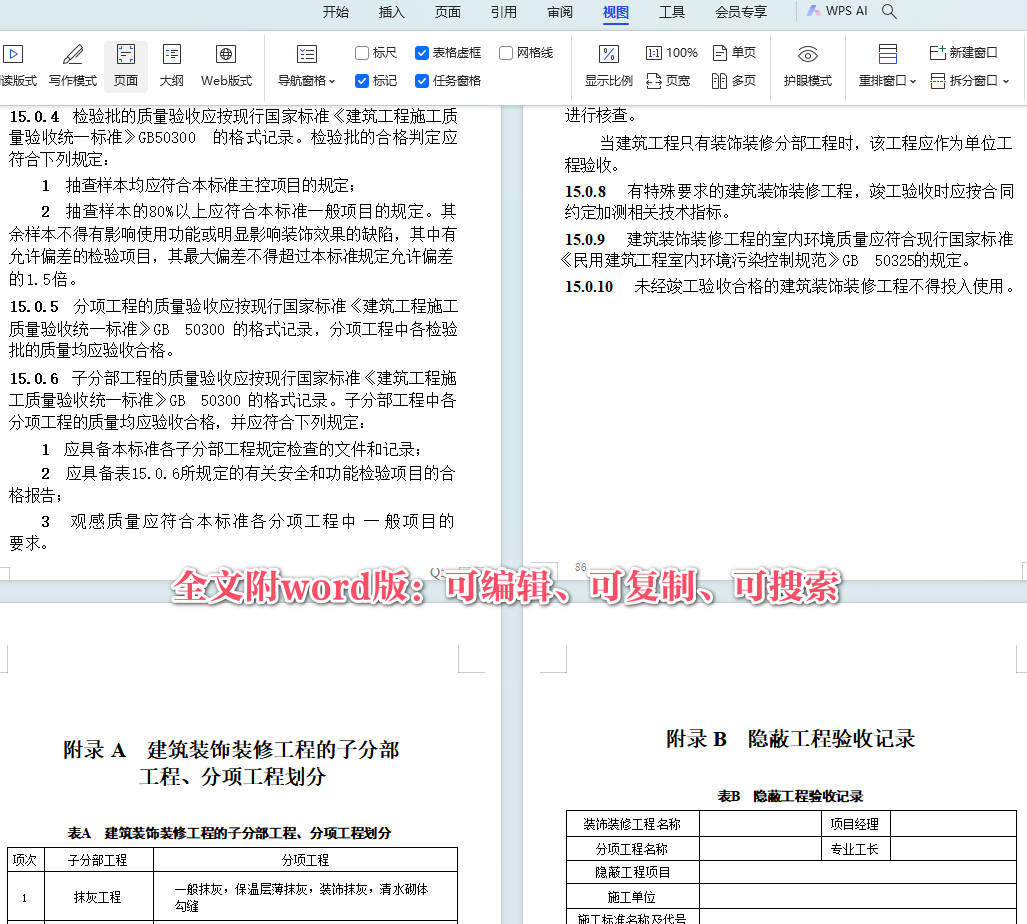Click the search magnifier icon
1027x924 pixels.
889,12
